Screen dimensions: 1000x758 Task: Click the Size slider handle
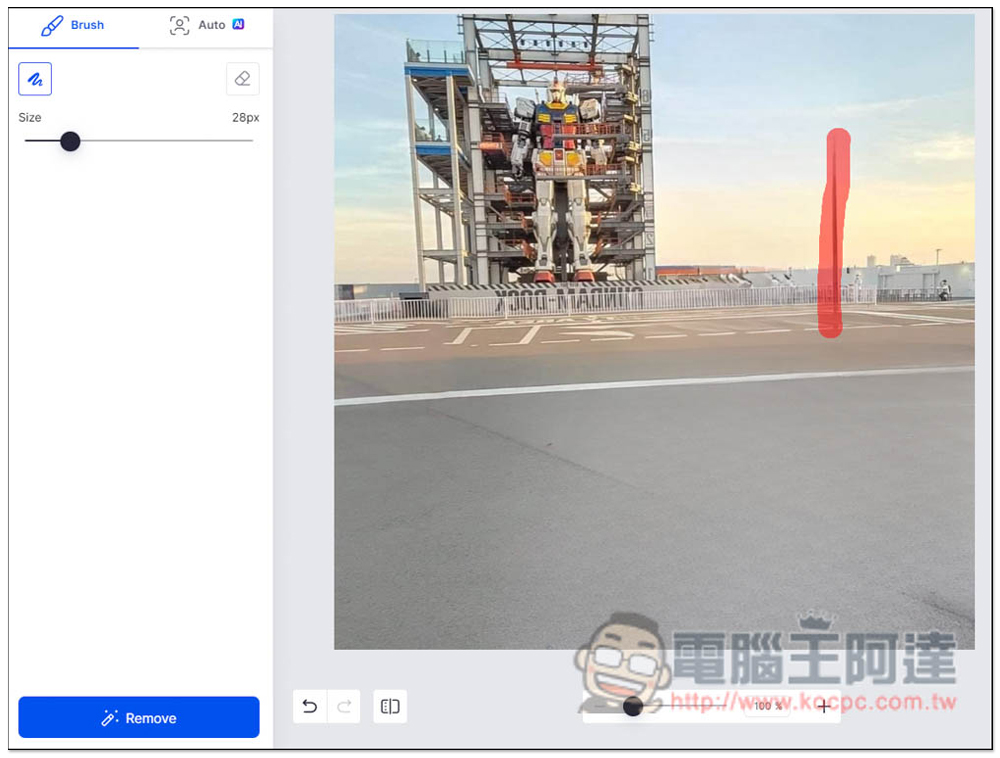(70, 141)
